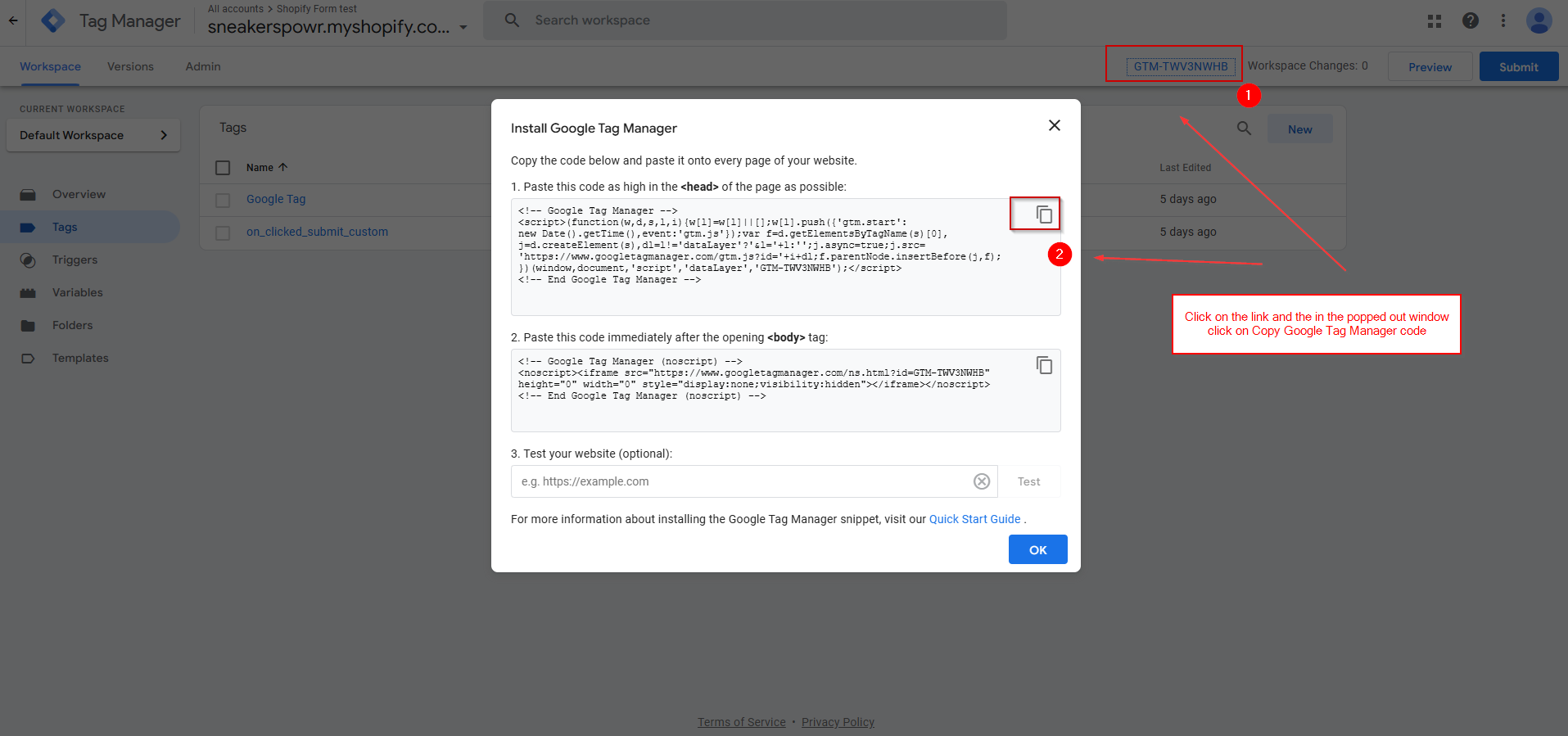Image resolution: width=1568 pixels, height=736 pixels.
Task: Click the Folders icon in sidebar
Action: pos(28,326)
